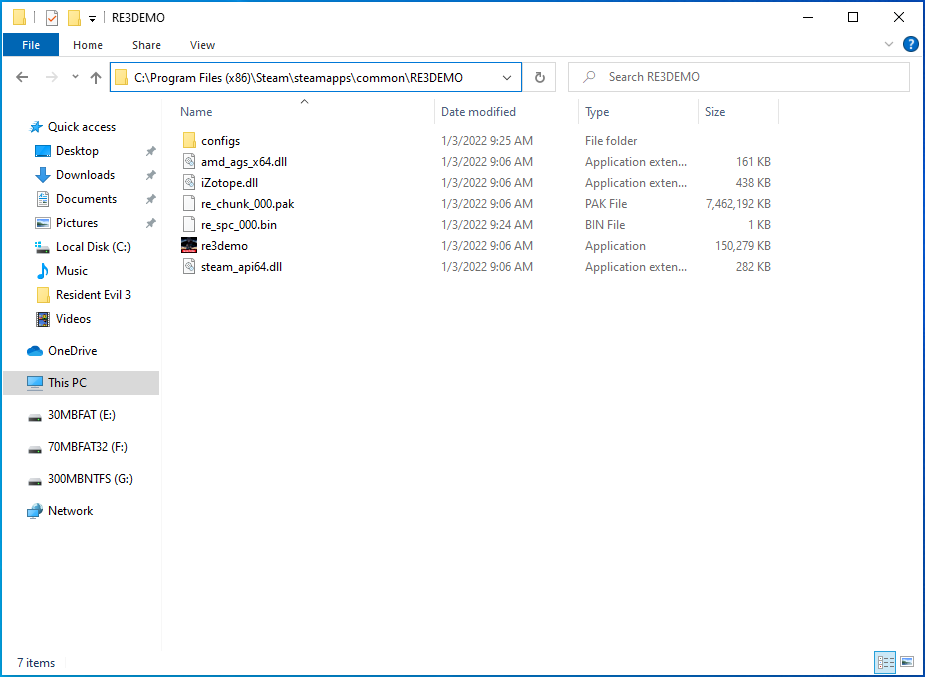Screen dimensions: 925x677
Task: Select the steam_api64.dll file icon
Action: (189, 267)
